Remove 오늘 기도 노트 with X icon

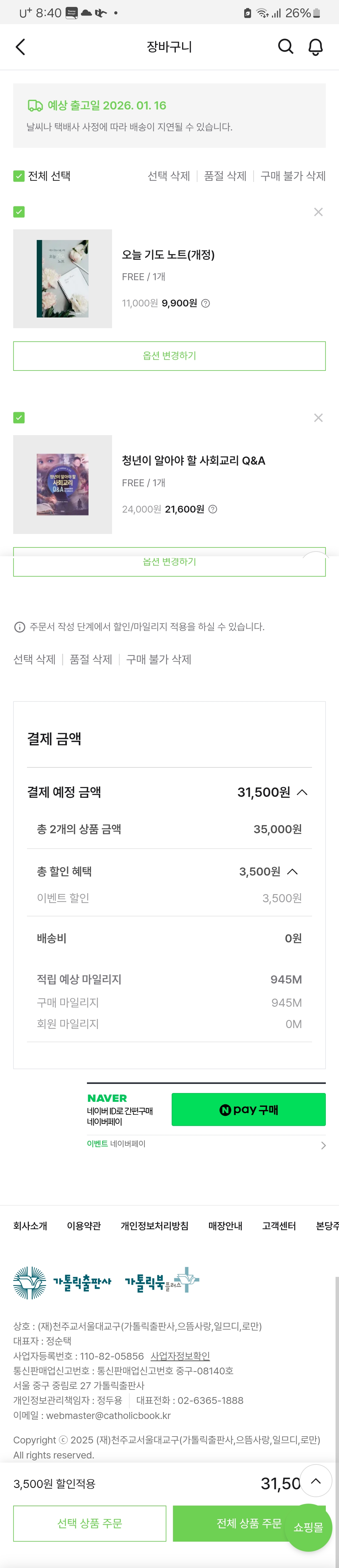click(318, 212)
